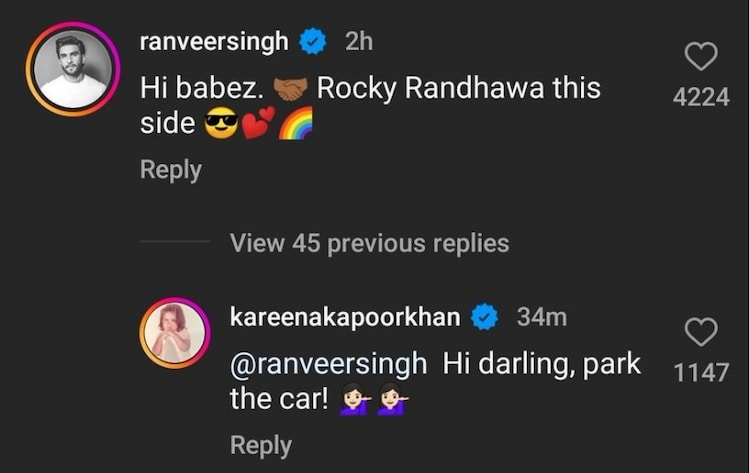
Task: Expand View 45 previous replies
Action: (x=369, y=243)
